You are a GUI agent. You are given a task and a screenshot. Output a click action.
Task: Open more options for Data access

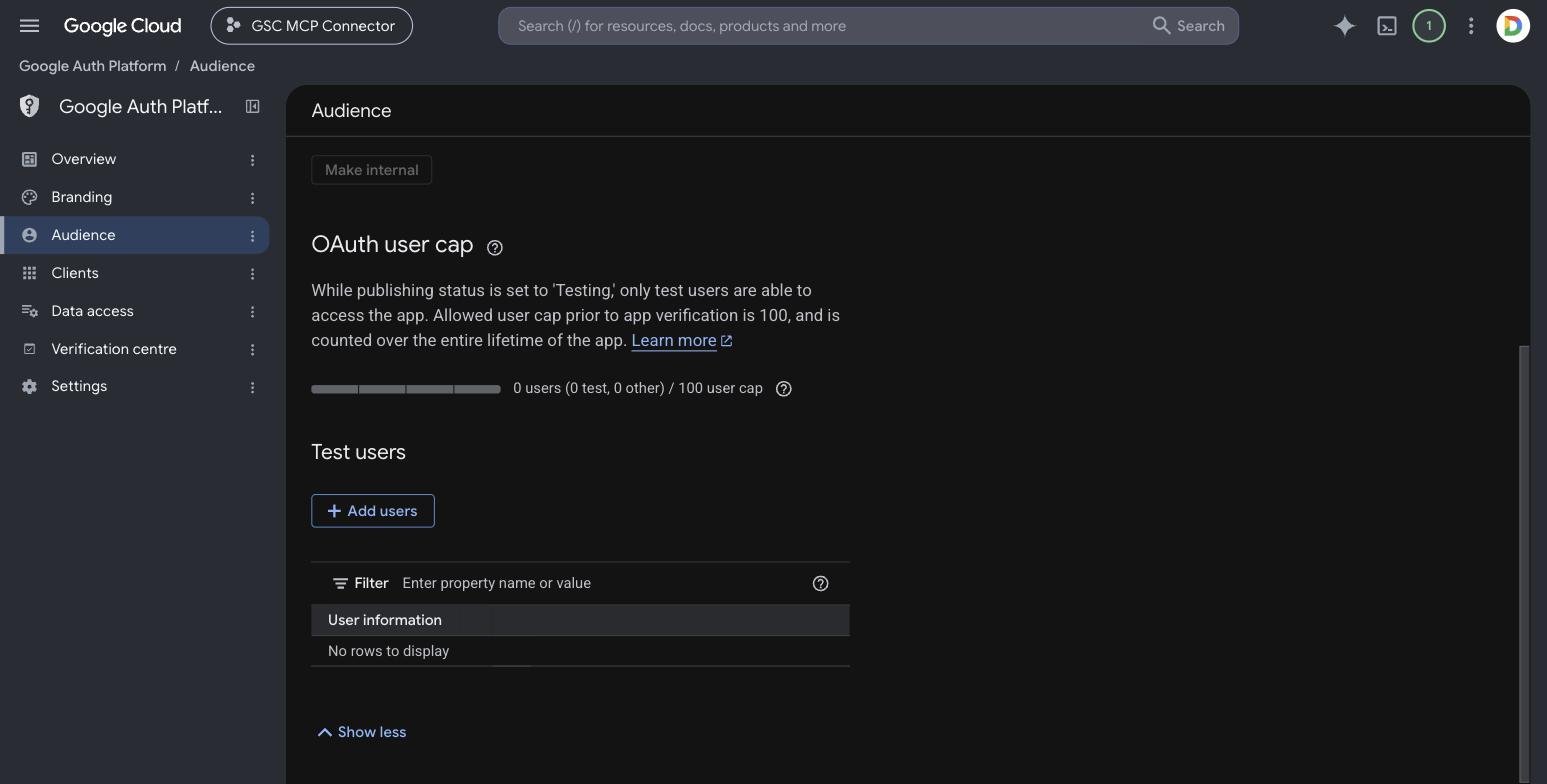pyautogui.click(x=252, y=312)
